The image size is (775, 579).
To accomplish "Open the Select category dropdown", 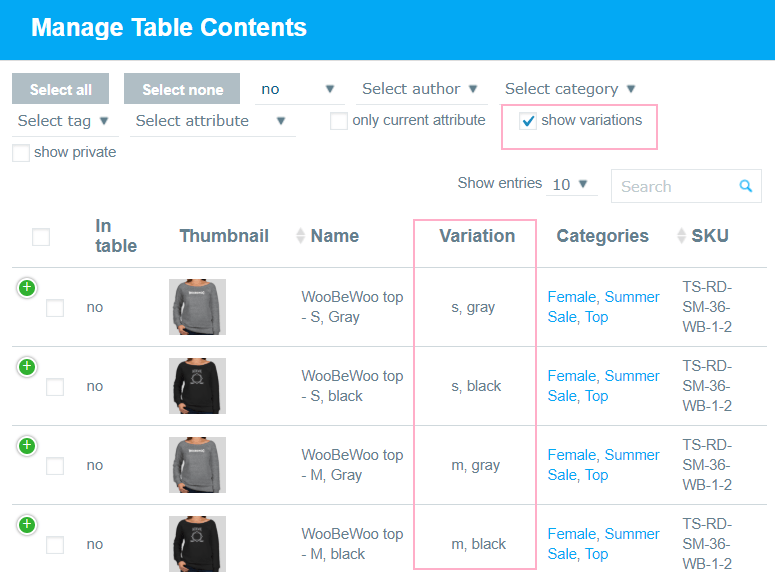I will (x=570, y=89).
